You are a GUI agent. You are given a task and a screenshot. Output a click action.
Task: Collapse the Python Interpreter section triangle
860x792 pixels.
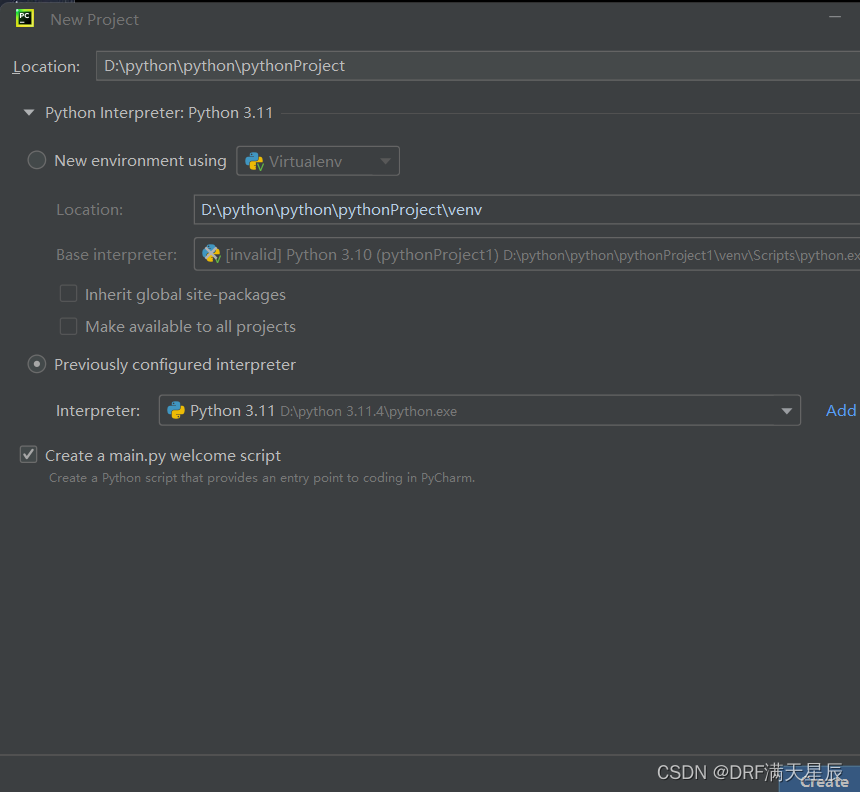(x=29, y=112)
